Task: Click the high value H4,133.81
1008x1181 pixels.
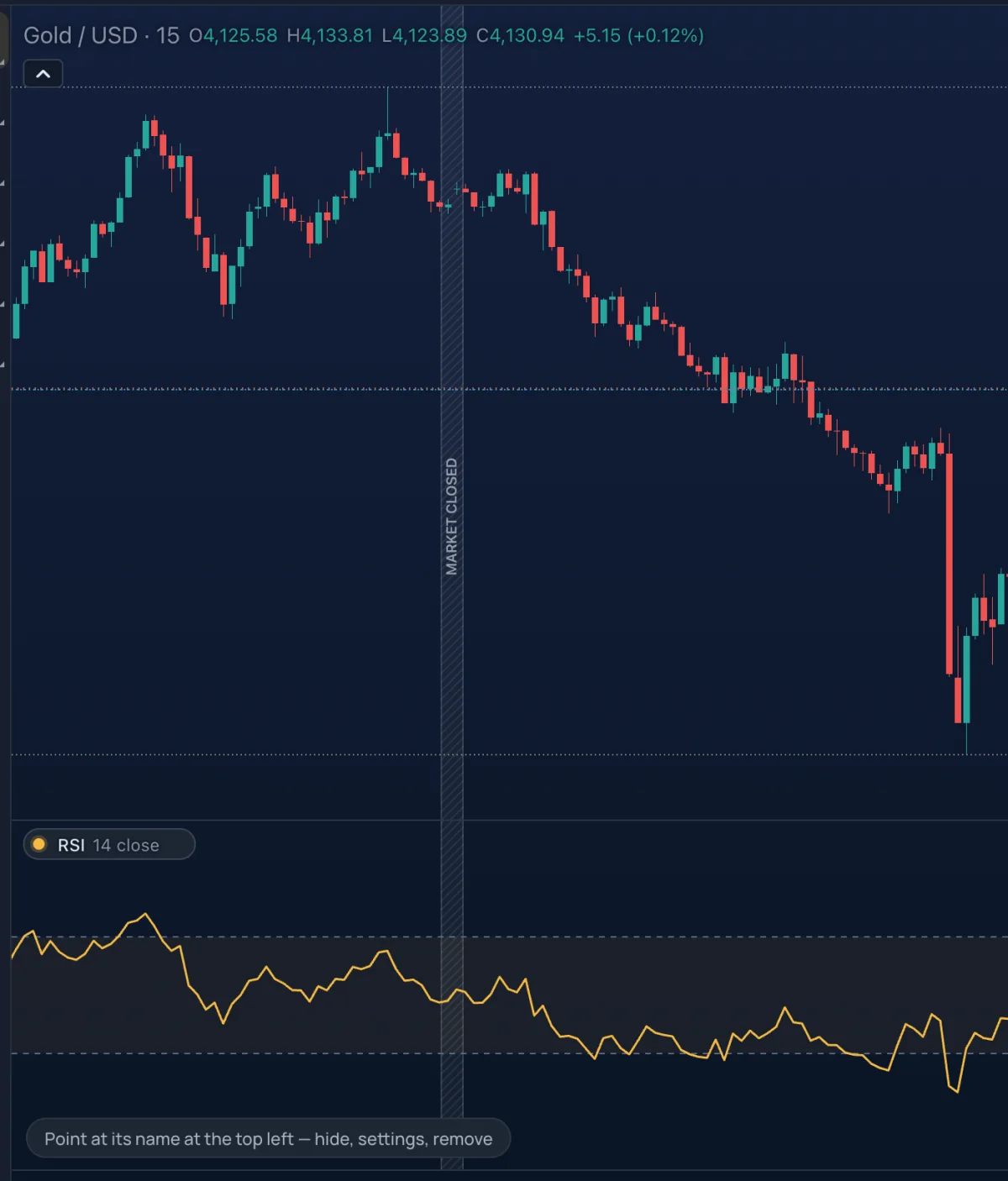Action: click(x=329, y=35)
